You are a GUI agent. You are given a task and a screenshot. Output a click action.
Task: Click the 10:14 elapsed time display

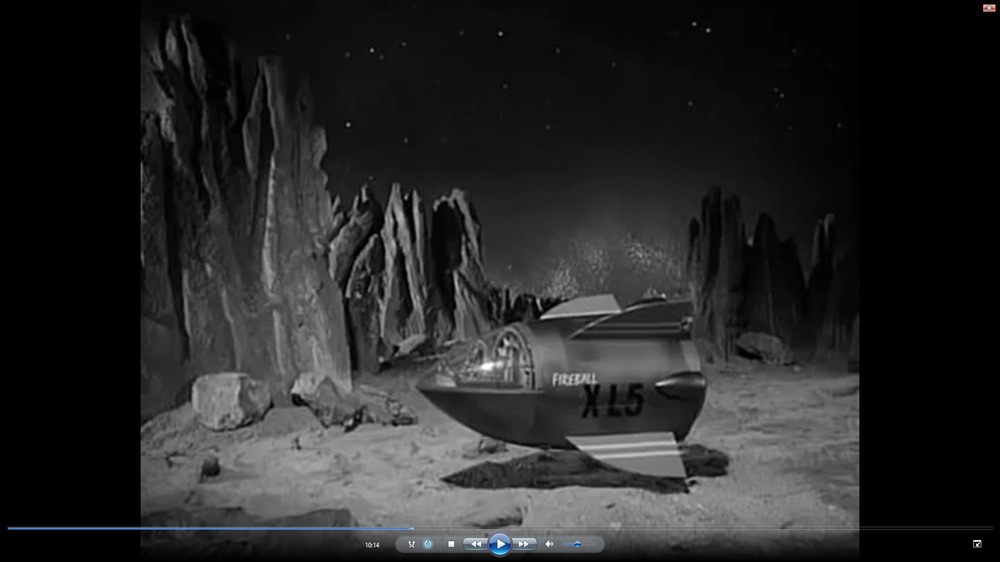pyautogui.click(x=372, y=545)
